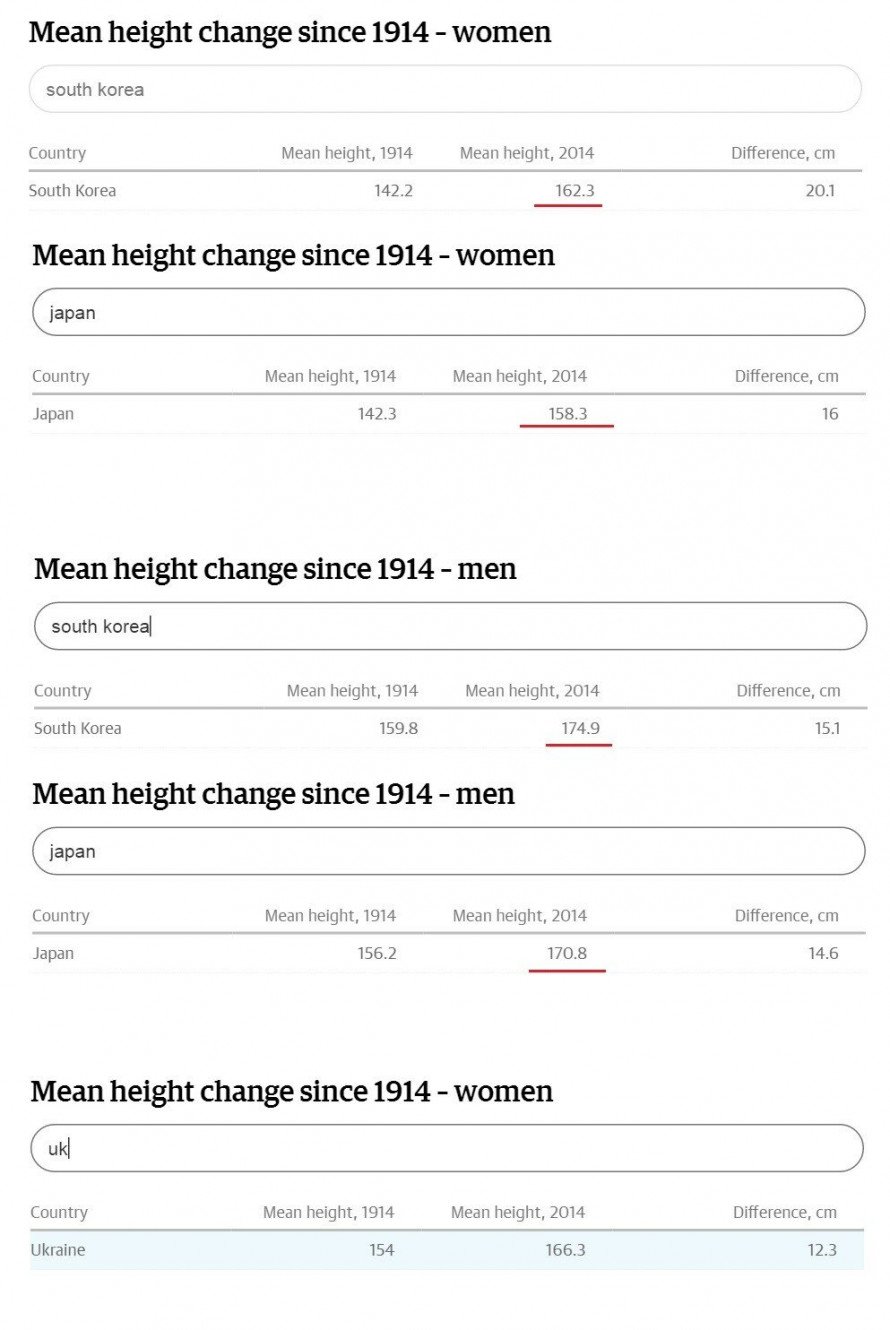
Task: Focus the "japan" search box above the 170.8 row
Action: click(448, 851)
